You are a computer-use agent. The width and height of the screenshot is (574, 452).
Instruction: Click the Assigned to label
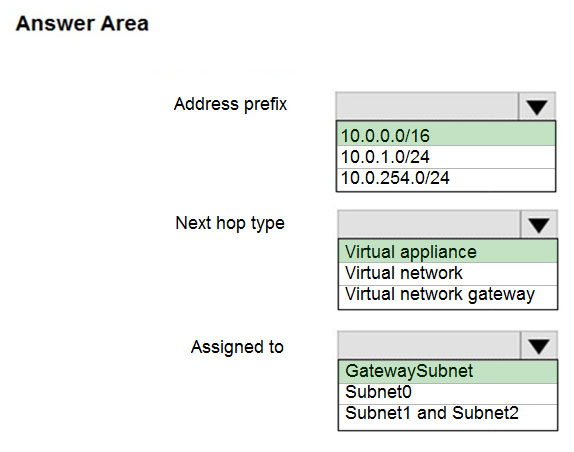tap(237, 347)
